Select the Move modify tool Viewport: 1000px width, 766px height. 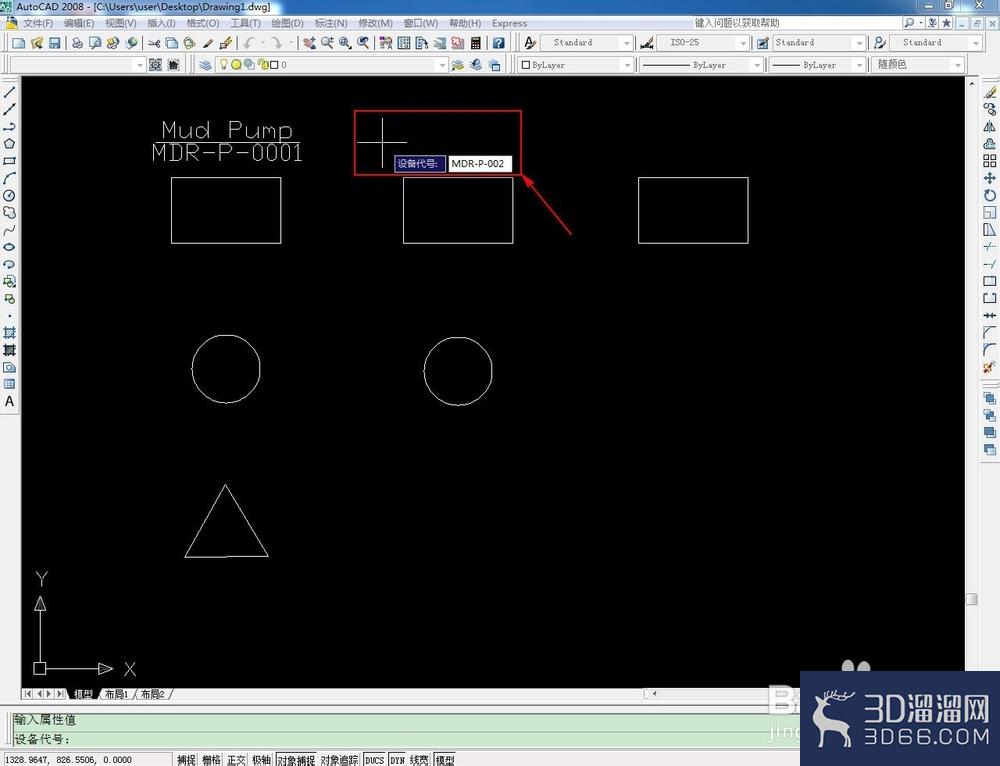pyautogui.click(x=989, y=178)
